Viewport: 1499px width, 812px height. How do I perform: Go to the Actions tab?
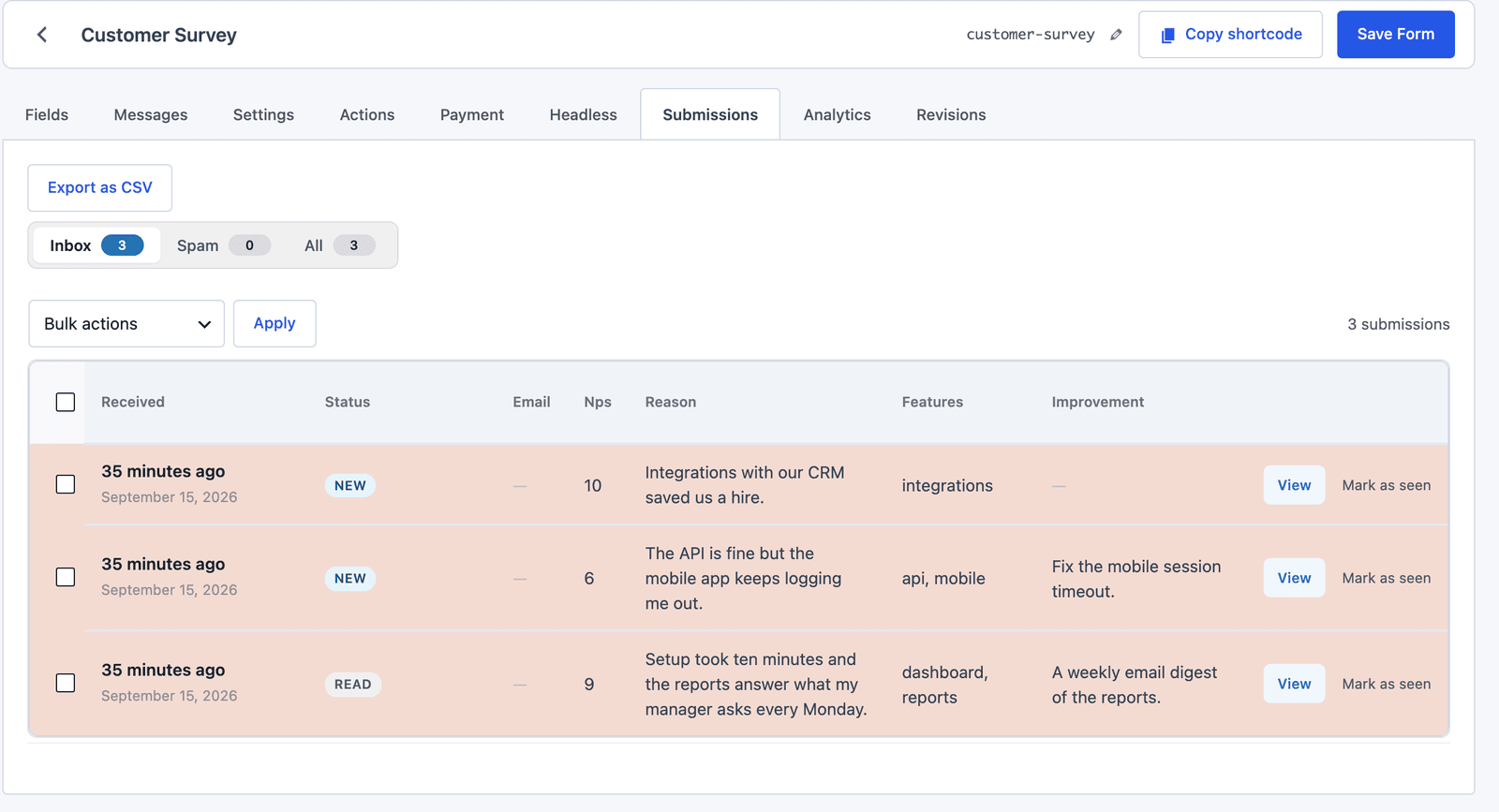click(367, 114)
